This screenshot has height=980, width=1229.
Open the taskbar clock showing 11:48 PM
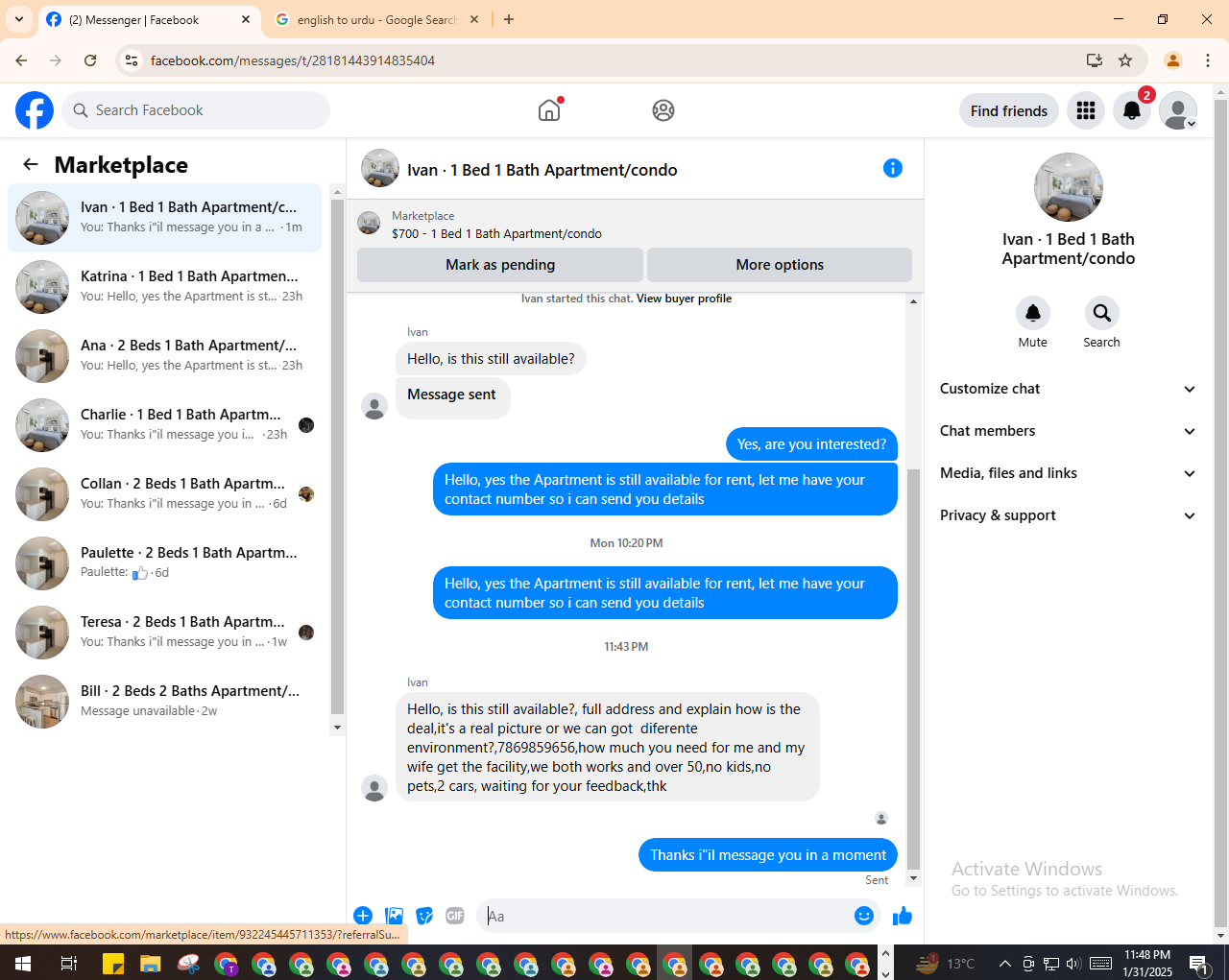pos(1147,964)
